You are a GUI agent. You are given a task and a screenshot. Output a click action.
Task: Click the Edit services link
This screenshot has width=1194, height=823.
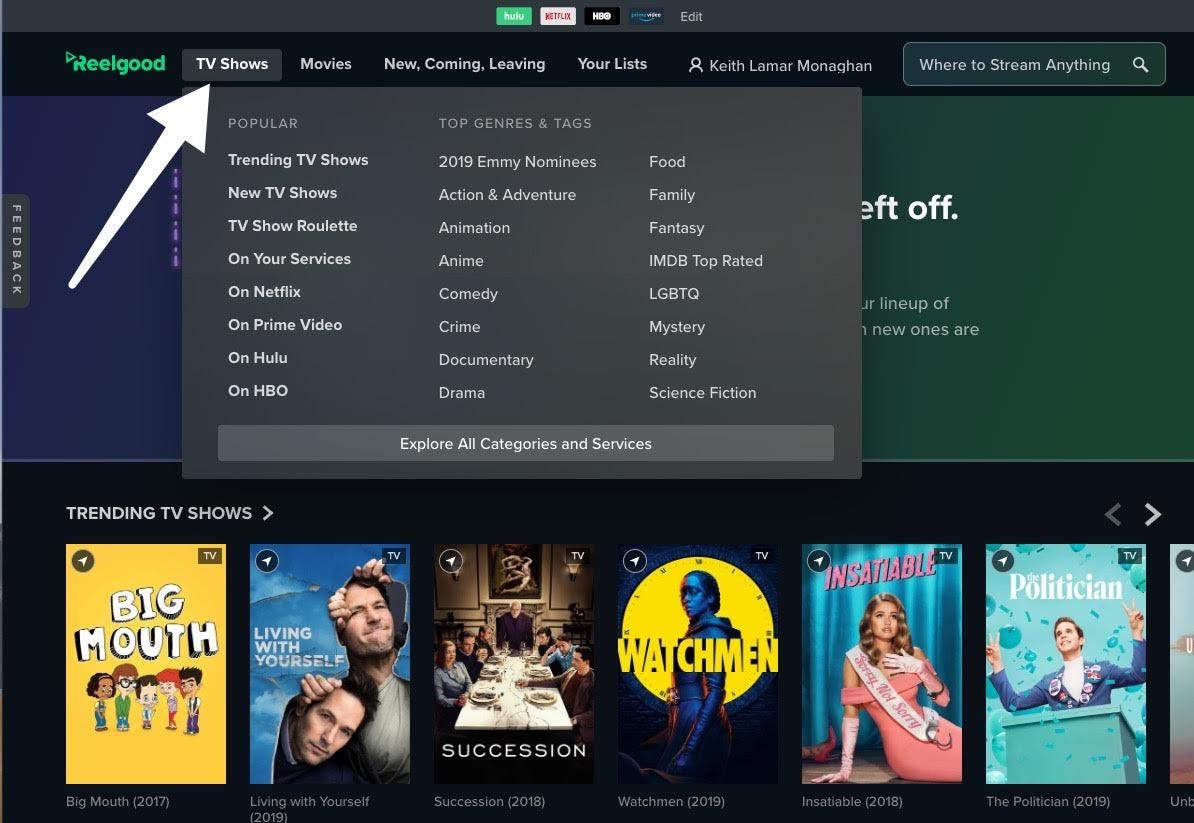tap(691, 17)
